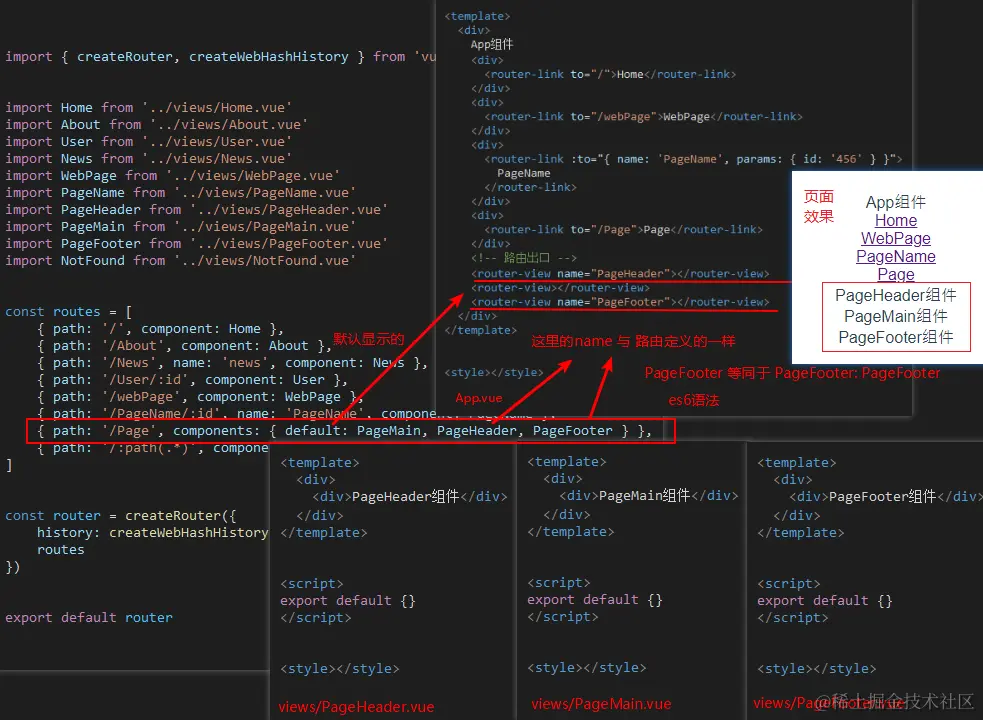Viewport: 983px width, 720px height.
Task: Click 'export default {}' in PageMain.vue
Action: [x=595, y=600]
